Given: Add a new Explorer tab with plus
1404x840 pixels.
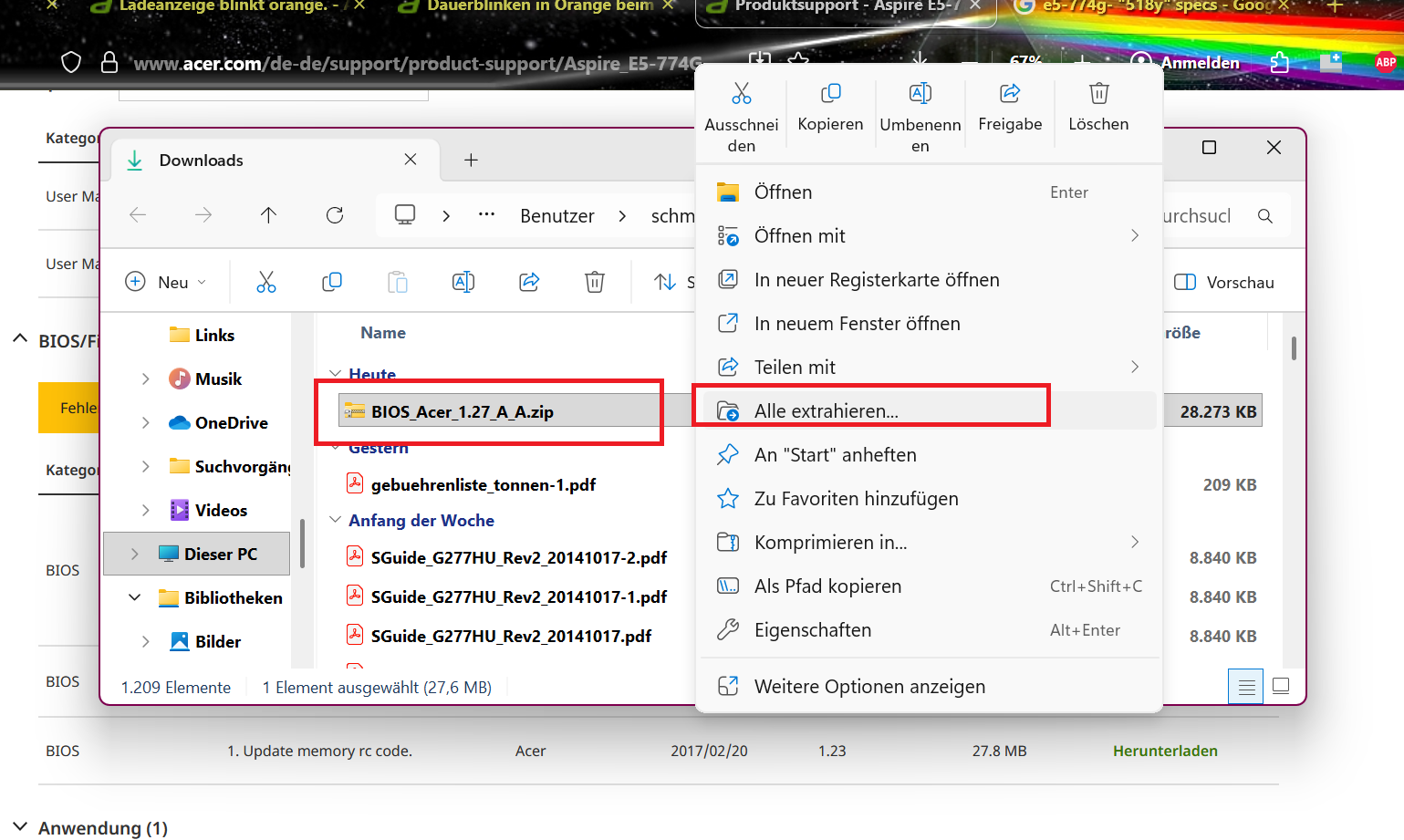Looking at the screenshot, I should (x=471, y=161).
